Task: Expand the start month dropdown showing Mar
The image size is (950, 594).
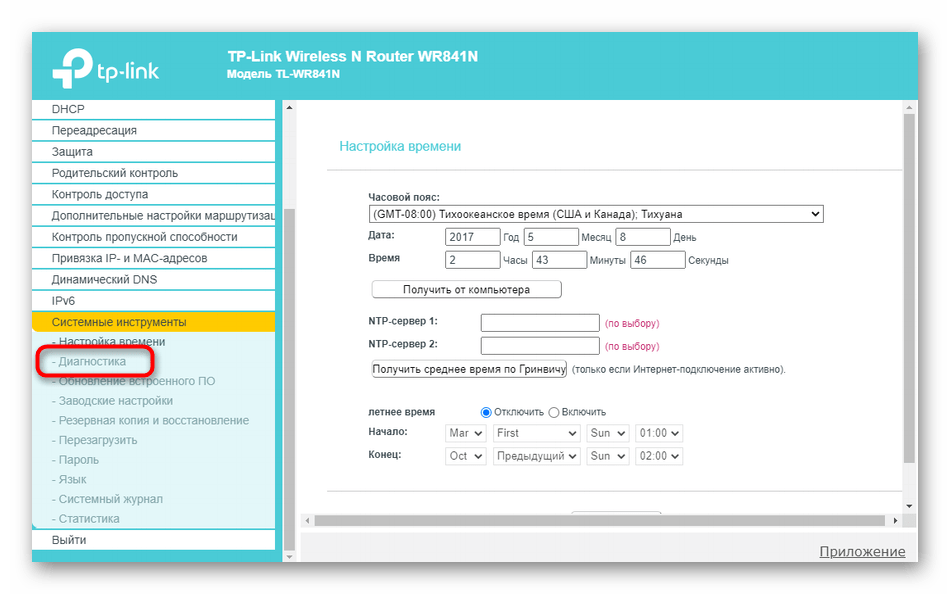Action: (466, 433)
